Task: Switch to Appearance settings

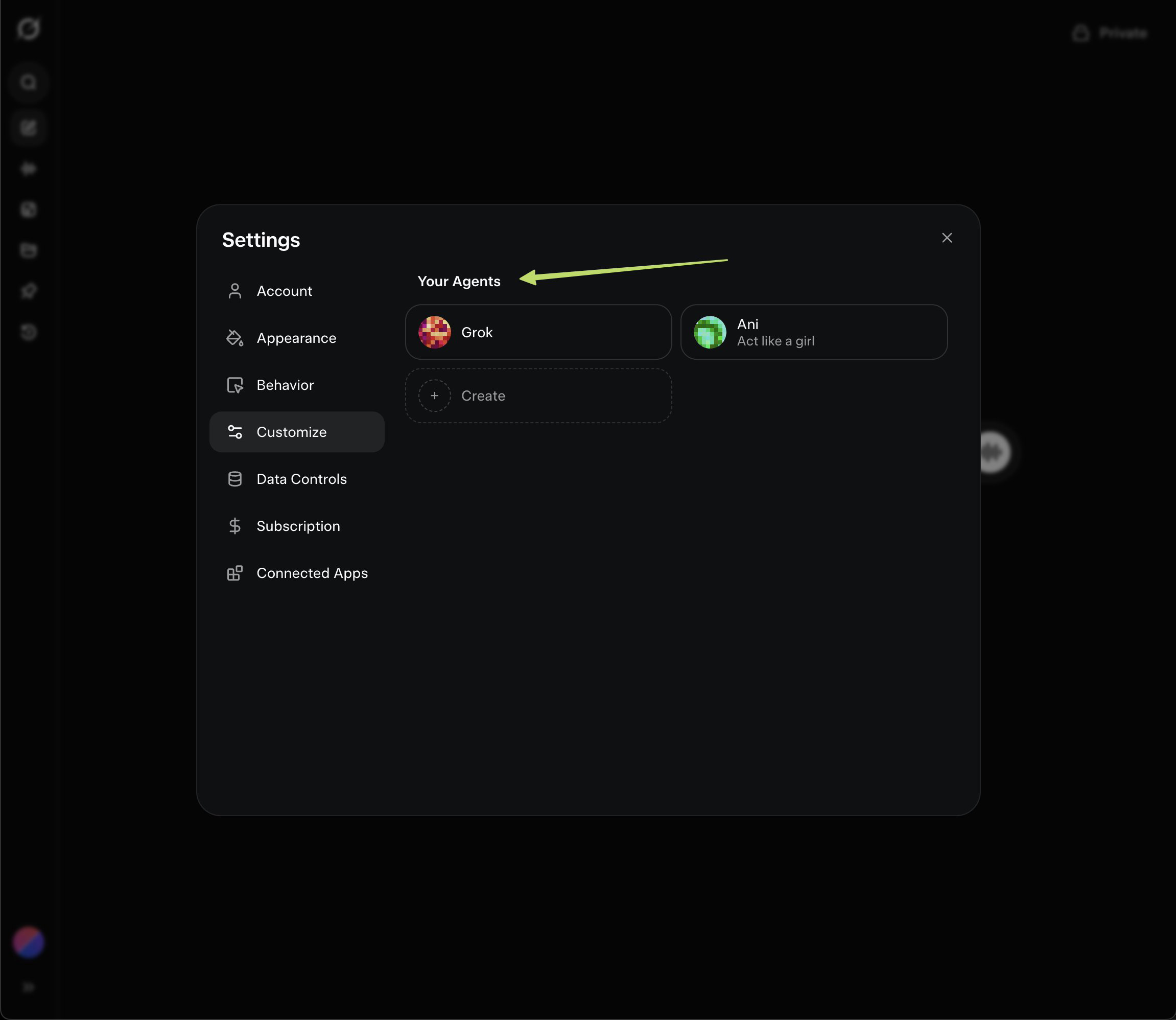Action: point(296,338)
